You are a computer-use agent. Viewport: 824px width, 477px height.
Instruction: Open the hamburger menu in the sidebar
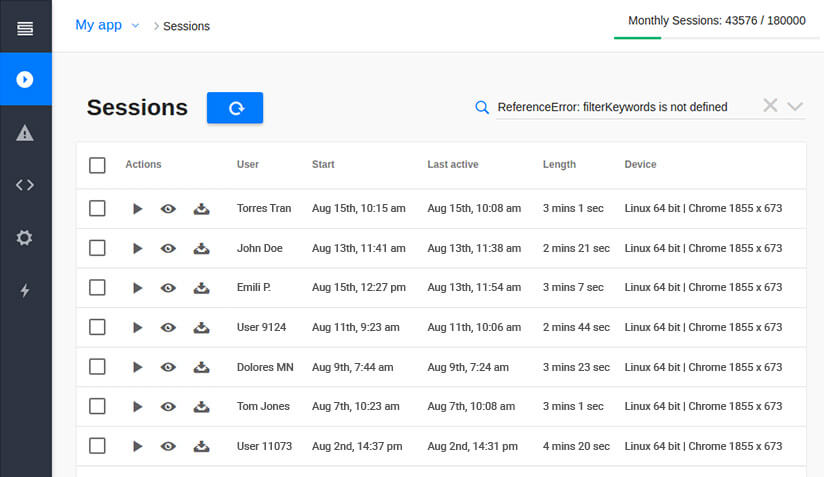point(25,27)
